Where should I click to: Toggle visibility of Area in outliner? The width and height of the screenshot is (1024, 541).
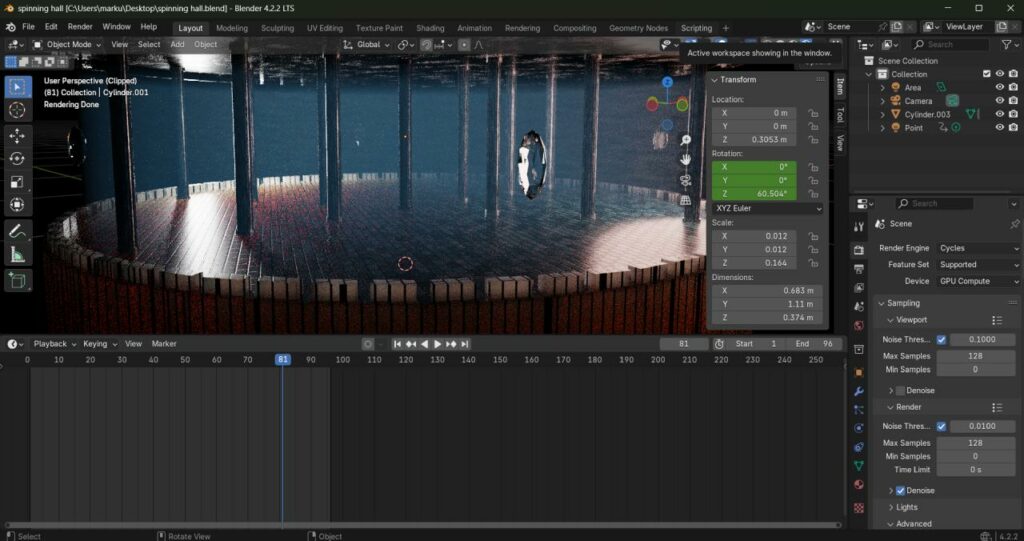(999, 87)
